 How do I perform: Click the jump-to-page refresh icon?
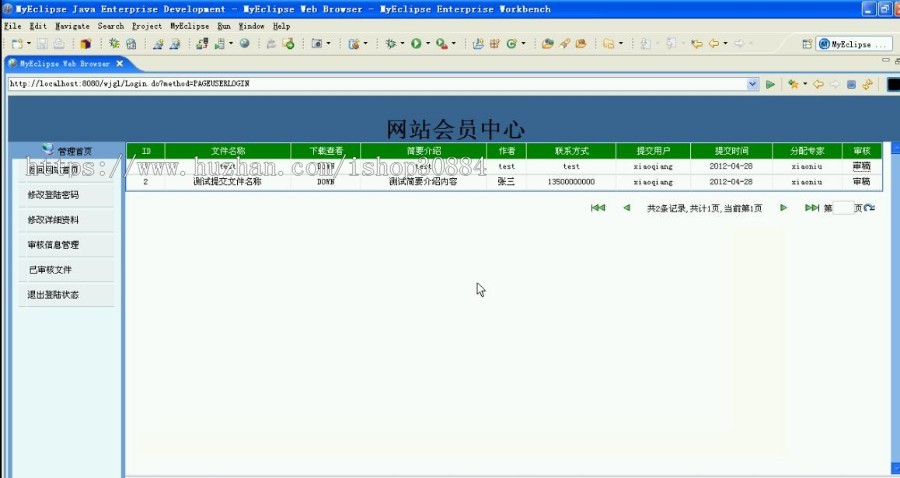pos(869,208)
